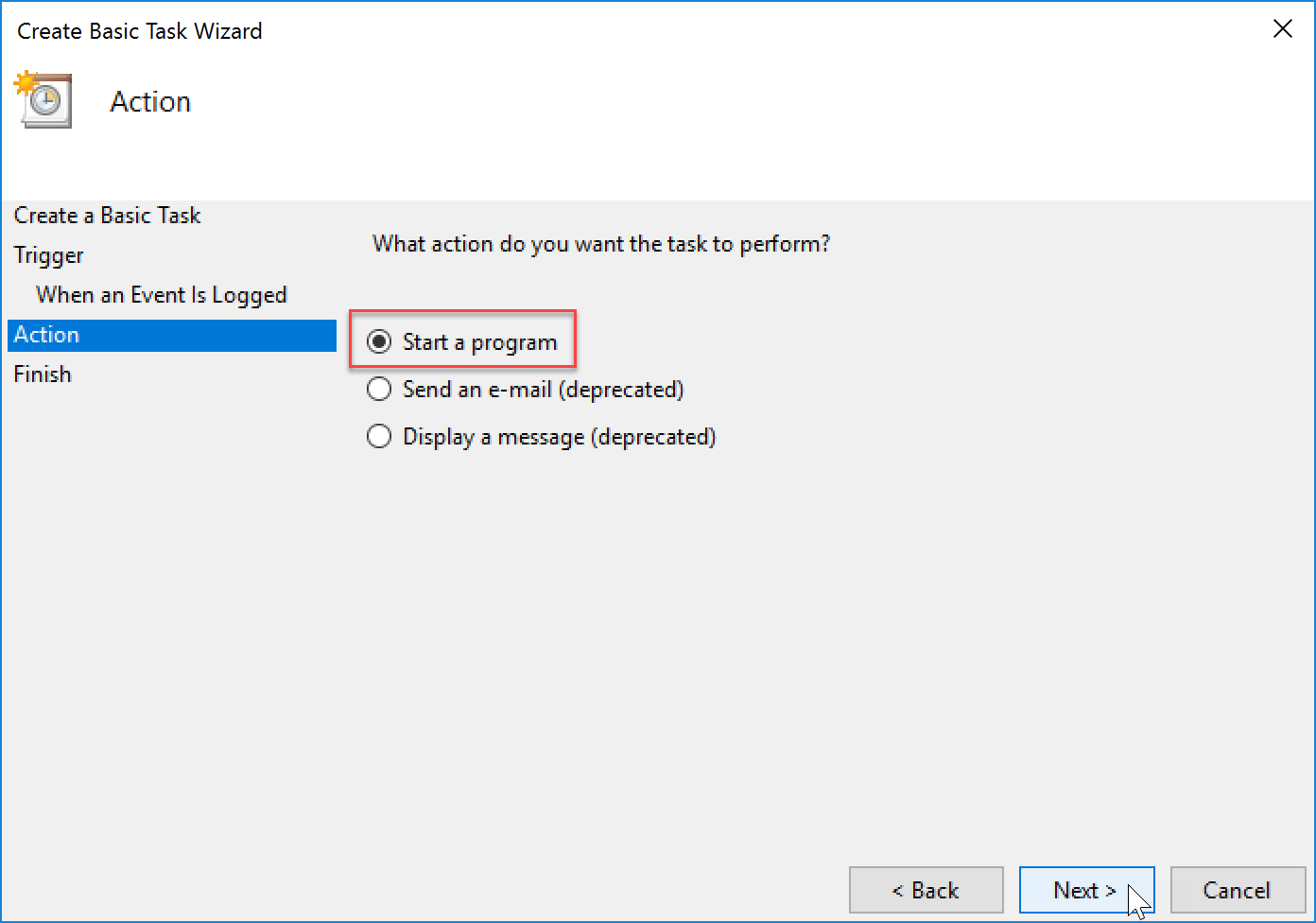Click the Display a message (deprecated) label
Screen dimensions: 1316x923
559,437
